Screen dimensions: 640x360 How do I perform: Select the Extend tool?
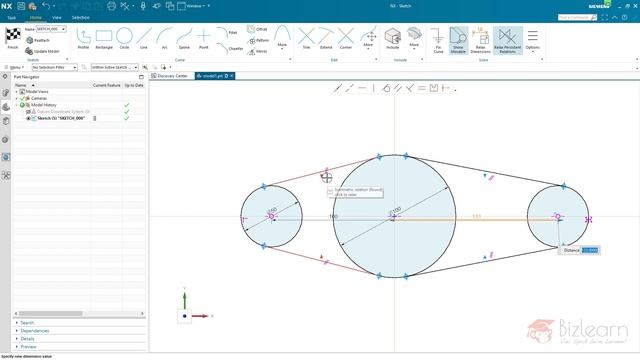coord(326,38)
